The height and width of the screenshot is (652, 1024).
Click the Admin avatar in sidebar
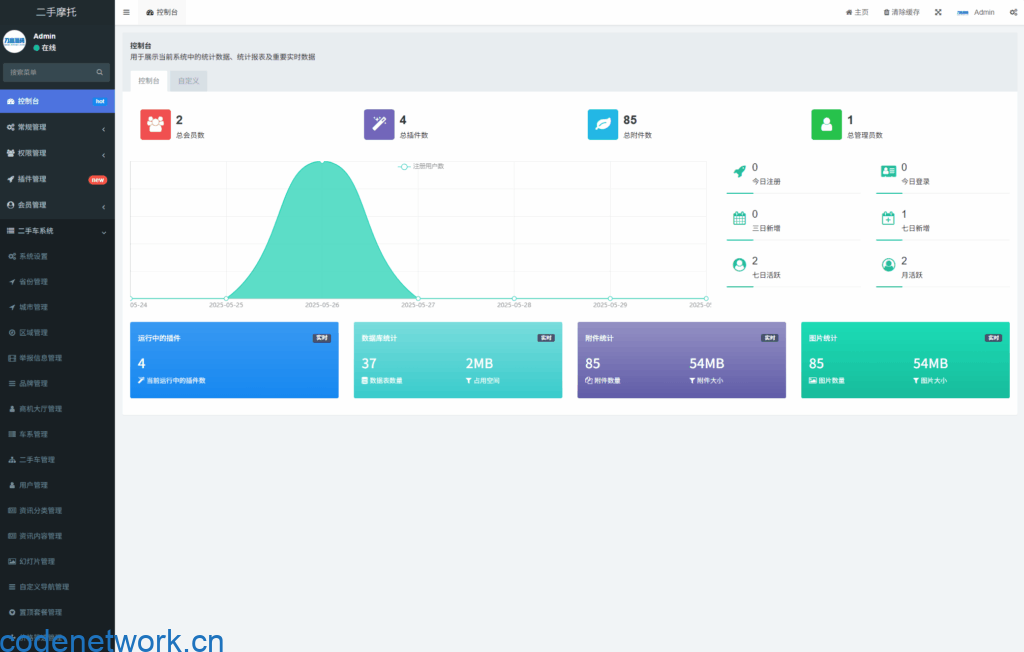click(x=14, y=41)
